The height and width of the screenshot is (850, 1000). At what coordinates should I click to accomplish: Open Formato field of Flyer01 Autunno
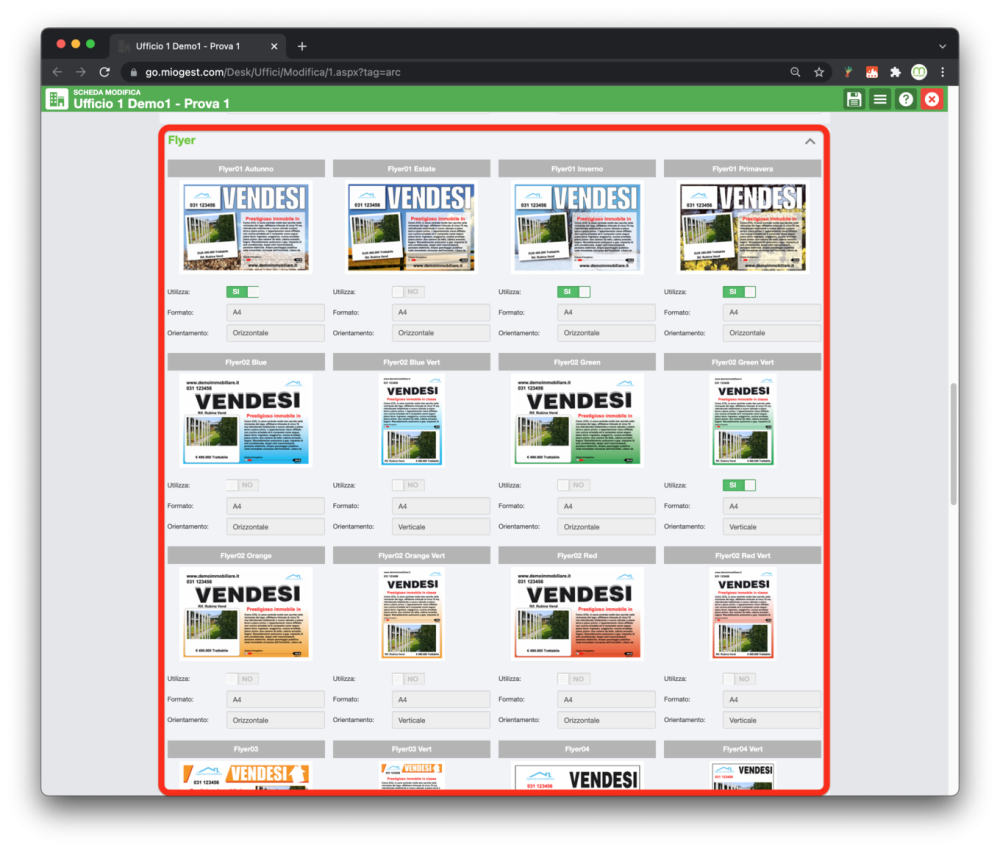click(x=276, y=312)
